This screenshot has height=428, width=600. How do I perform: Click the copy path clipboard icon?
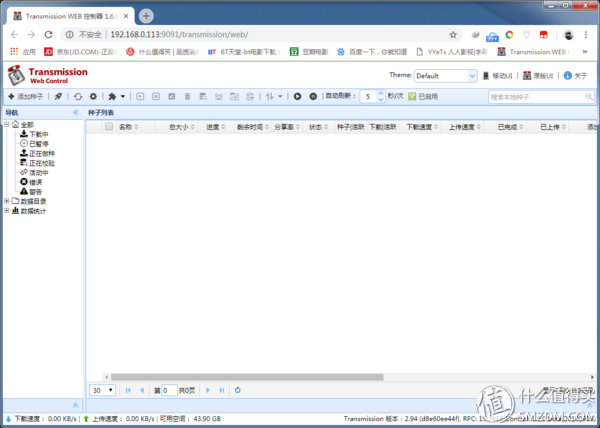[250, 96]
